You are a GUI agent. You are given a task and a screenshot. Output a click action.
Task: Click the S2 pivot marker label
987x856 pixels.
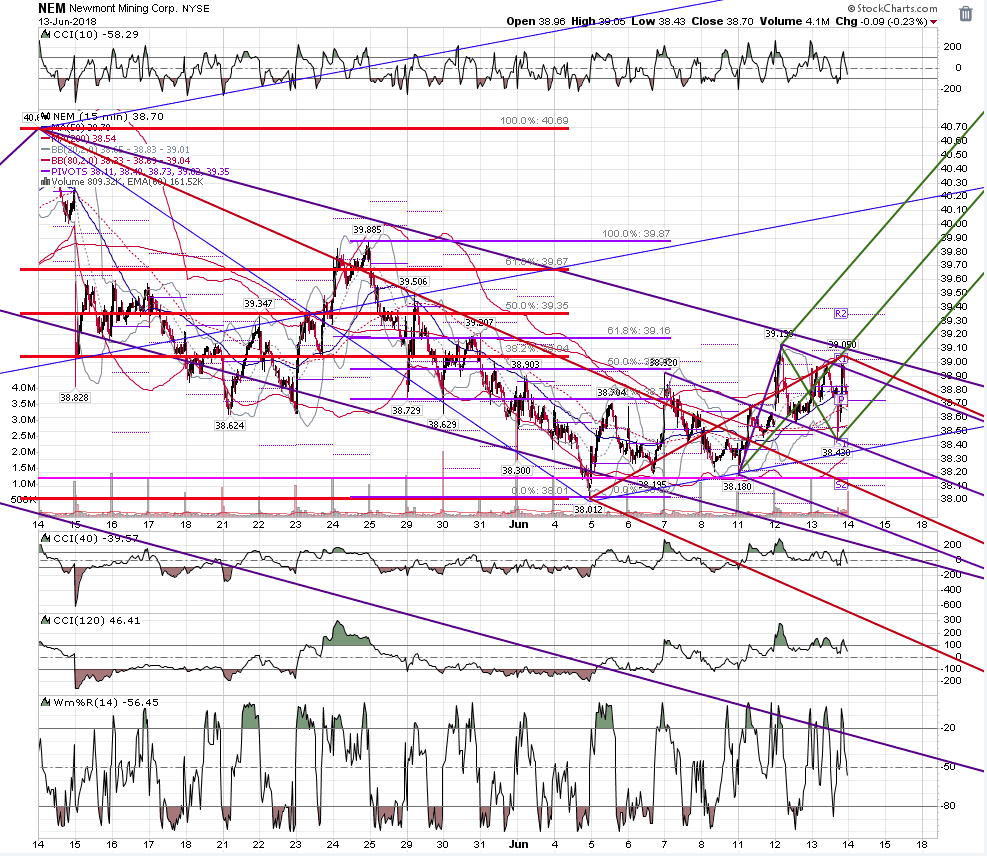tap(841, 485)
